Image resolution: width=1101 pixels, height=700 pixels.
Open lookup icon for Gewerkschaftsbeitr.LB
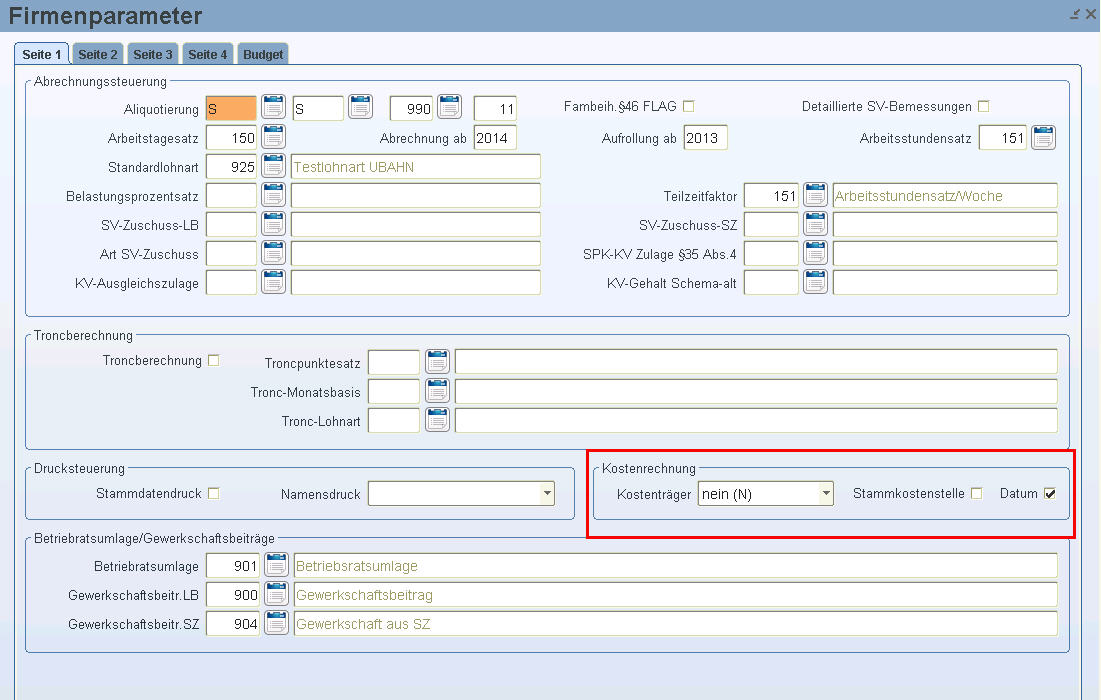[277, 594]
